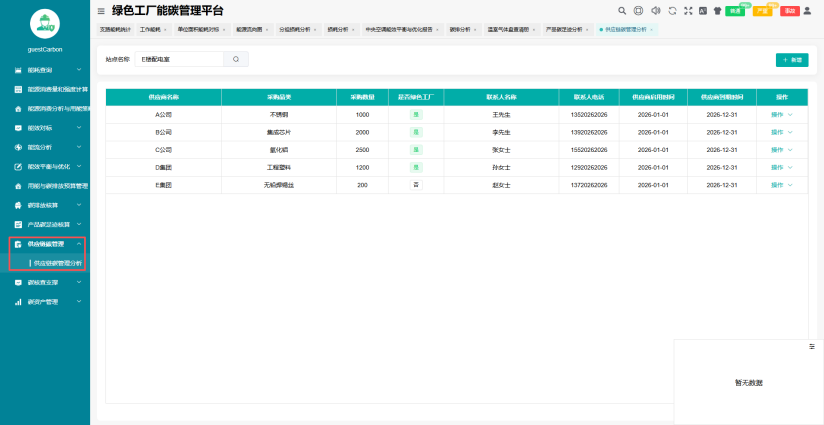824x425 pixels.
Task: Toggle fullscreen with the expand arrows icon
Action: click(x=688, y=11)
